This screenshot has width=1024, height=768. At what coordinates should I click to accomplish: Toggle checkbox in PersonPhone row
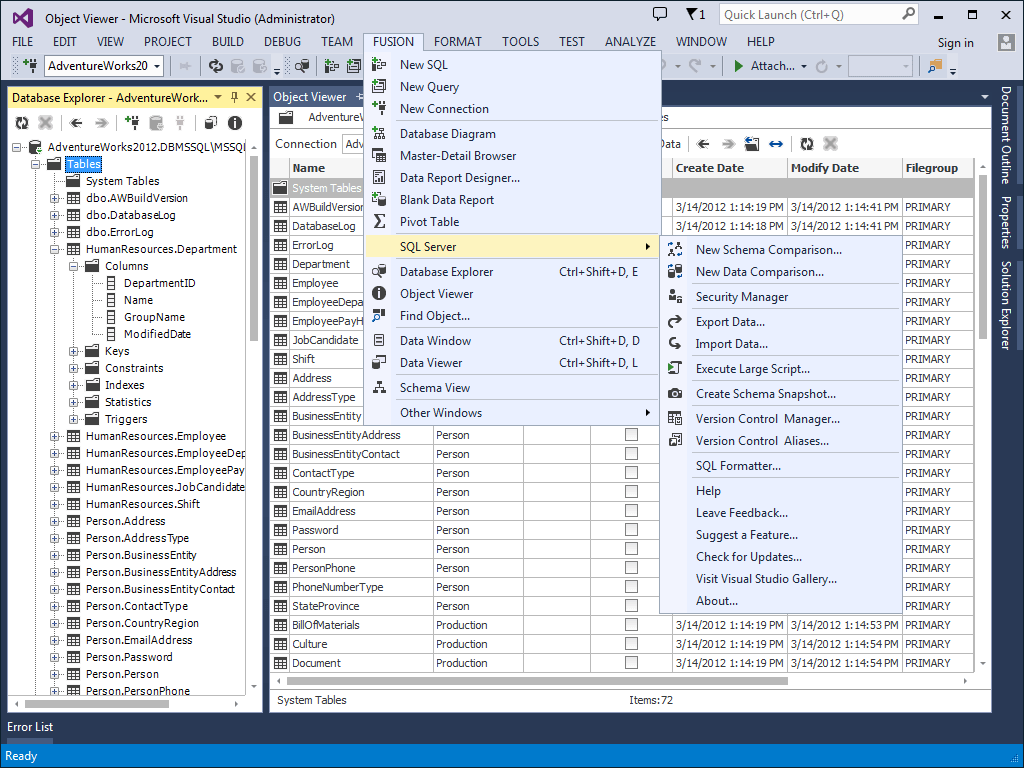click(x=632, y=568)
